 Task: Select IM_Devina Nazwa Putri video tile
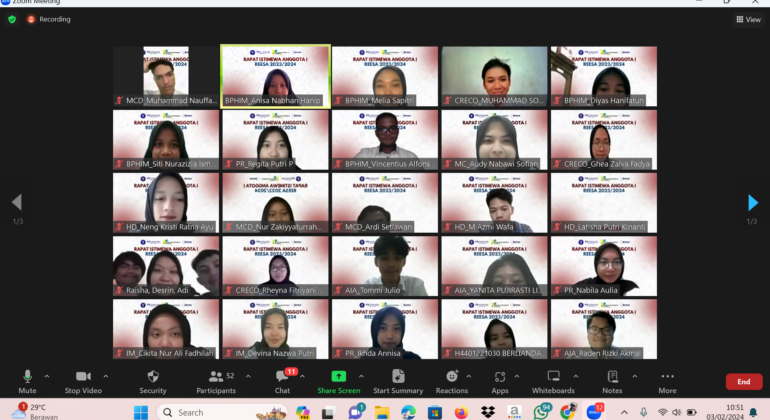(275, 329)
